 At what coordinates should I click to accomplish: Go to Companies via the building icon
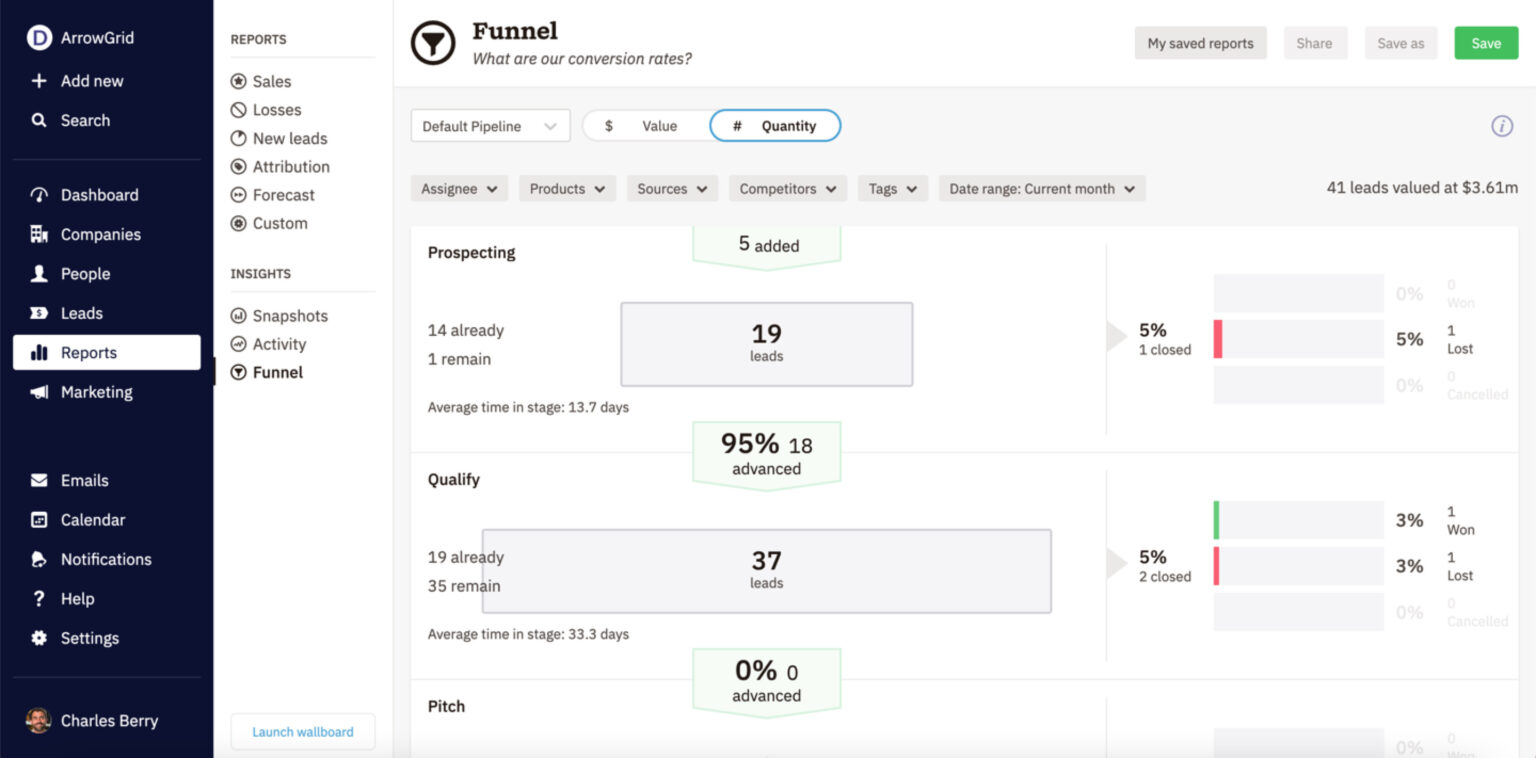[x=39, y=234]
